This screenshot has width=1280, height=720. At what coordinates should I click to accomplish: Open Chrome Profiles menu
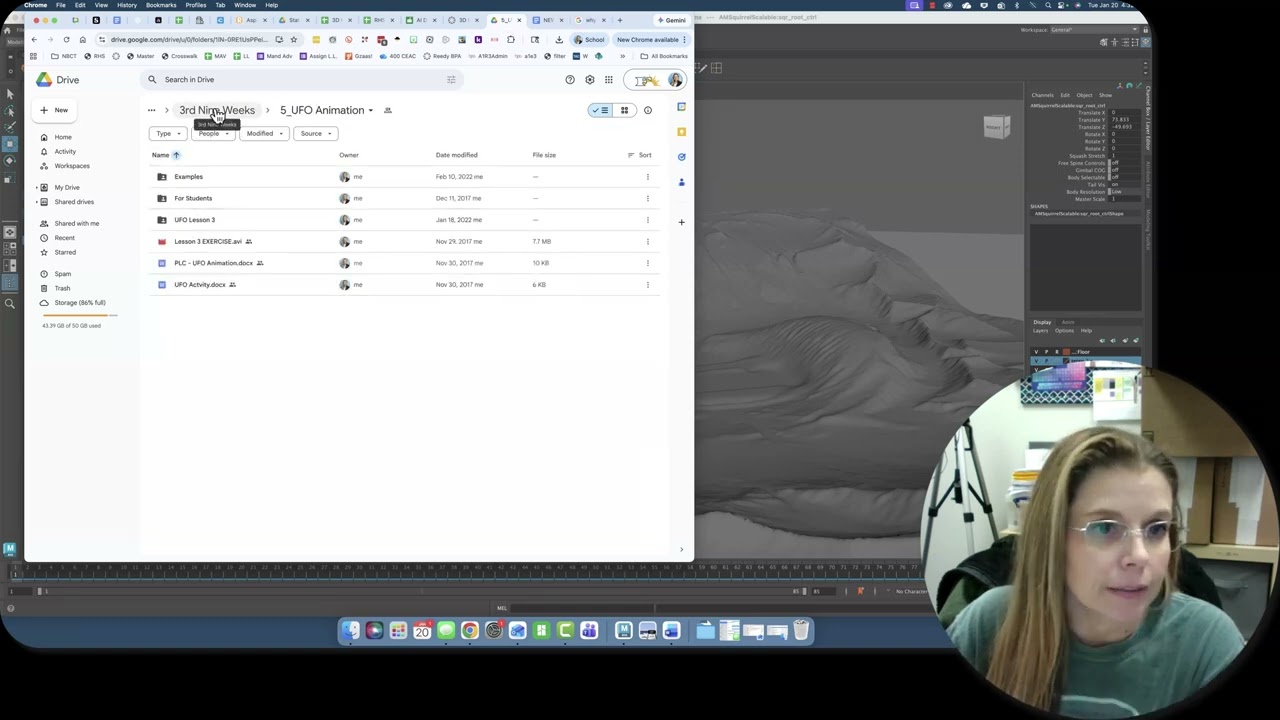pyautogui.click(x=196, y=5)
